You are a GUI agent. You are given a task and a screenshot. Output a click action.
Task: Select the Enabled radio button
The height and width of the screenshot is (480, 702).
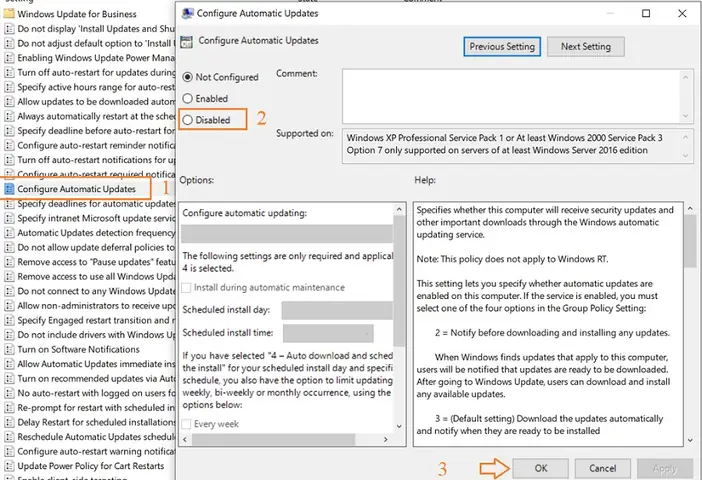pyautogui.click(x=188, y=99)
